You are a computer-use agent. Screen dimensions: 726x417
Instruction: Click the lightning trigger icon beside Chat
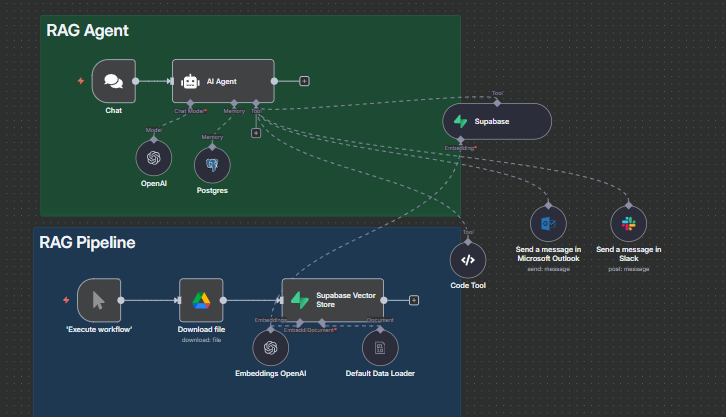tap(80, 80)
